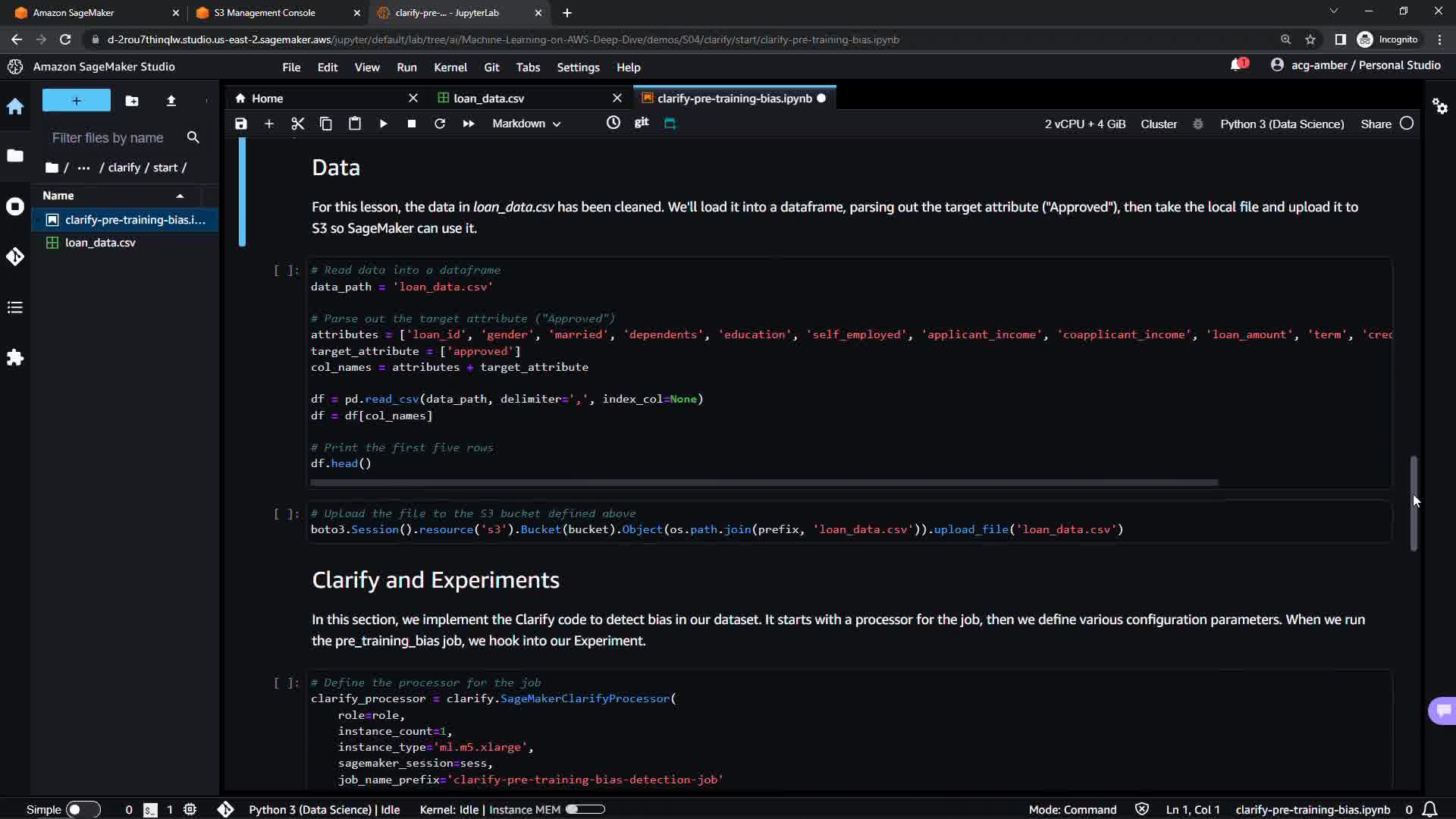Restart the kernel with the refresh icon
The height and width of the screenshot is (819, 1456).
tap(440, 124)
